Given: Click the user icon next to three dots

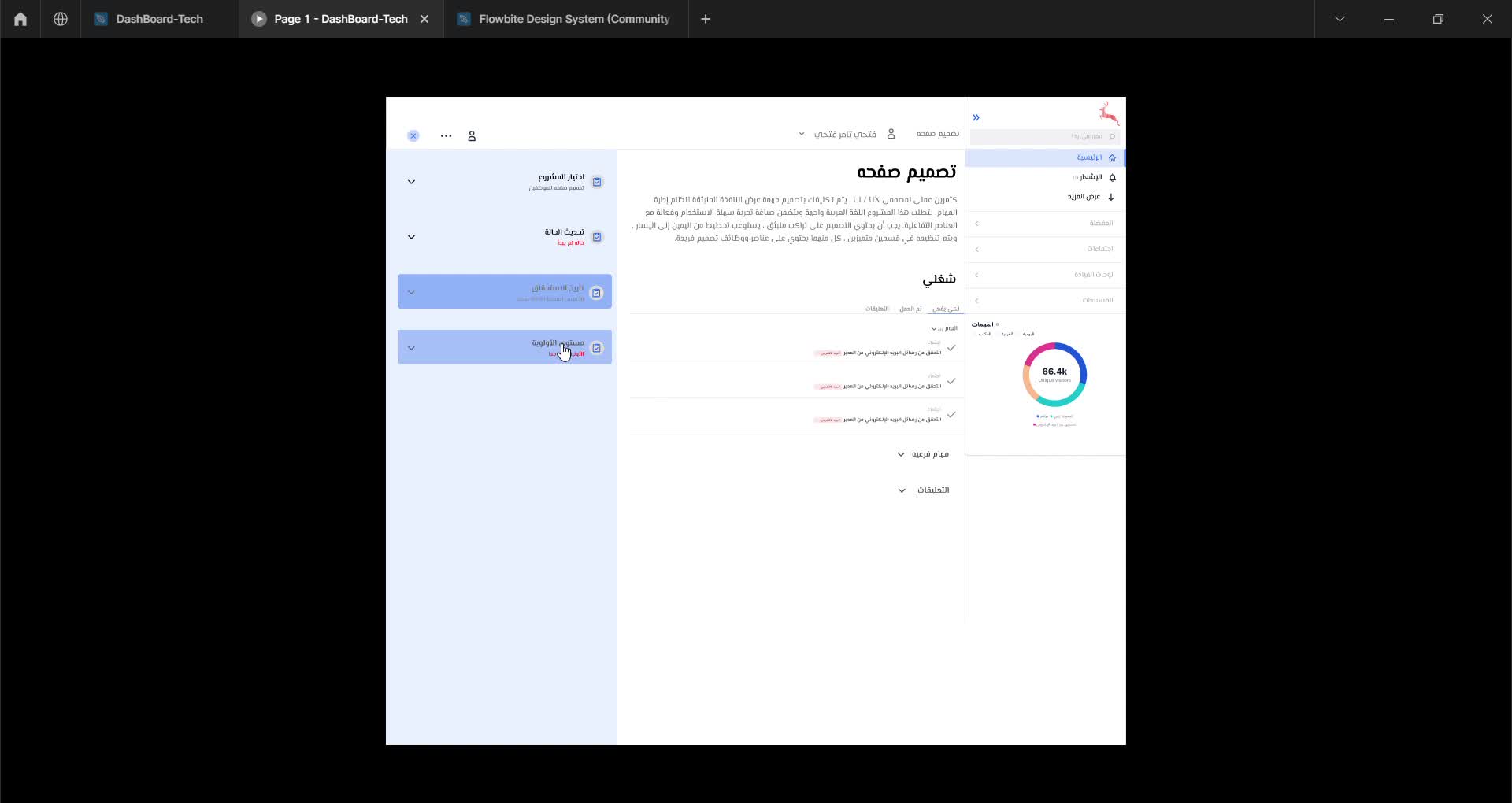Looking at the screenshot, I should [472, 136].
